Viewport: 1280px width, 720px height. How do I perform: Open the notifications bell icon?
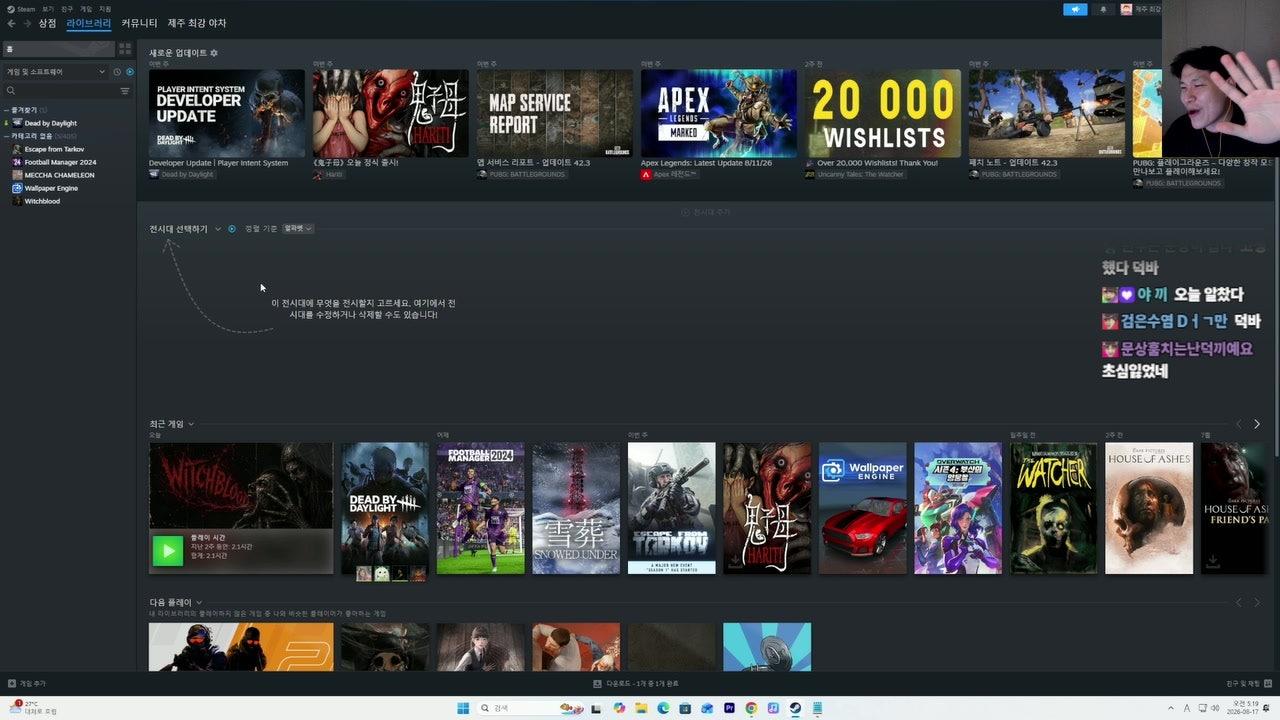pyautogui.click(x=1104, y=9)
